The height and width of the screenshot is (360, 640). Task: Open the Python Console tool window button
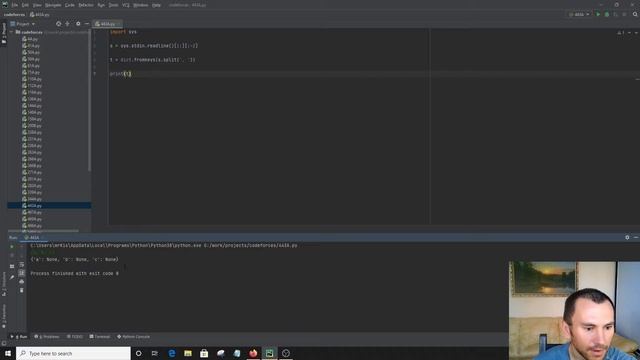click(133, 337)
